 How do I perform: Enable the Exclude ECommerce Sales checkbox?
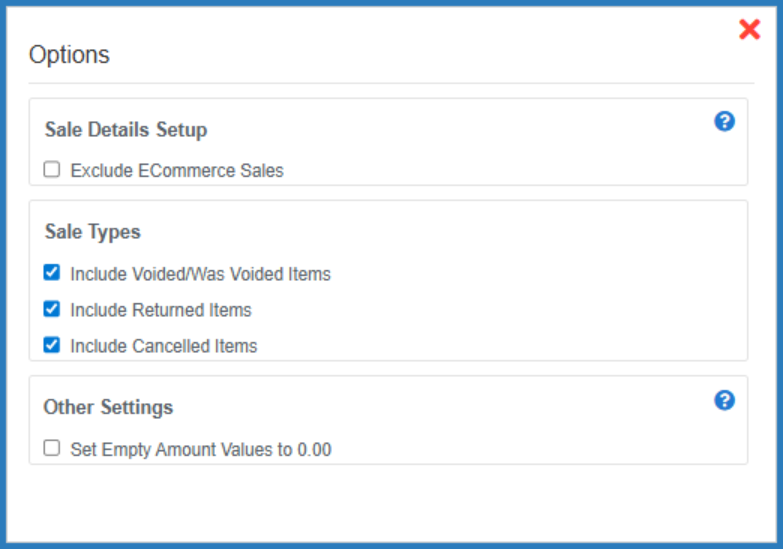pos(52,170)
